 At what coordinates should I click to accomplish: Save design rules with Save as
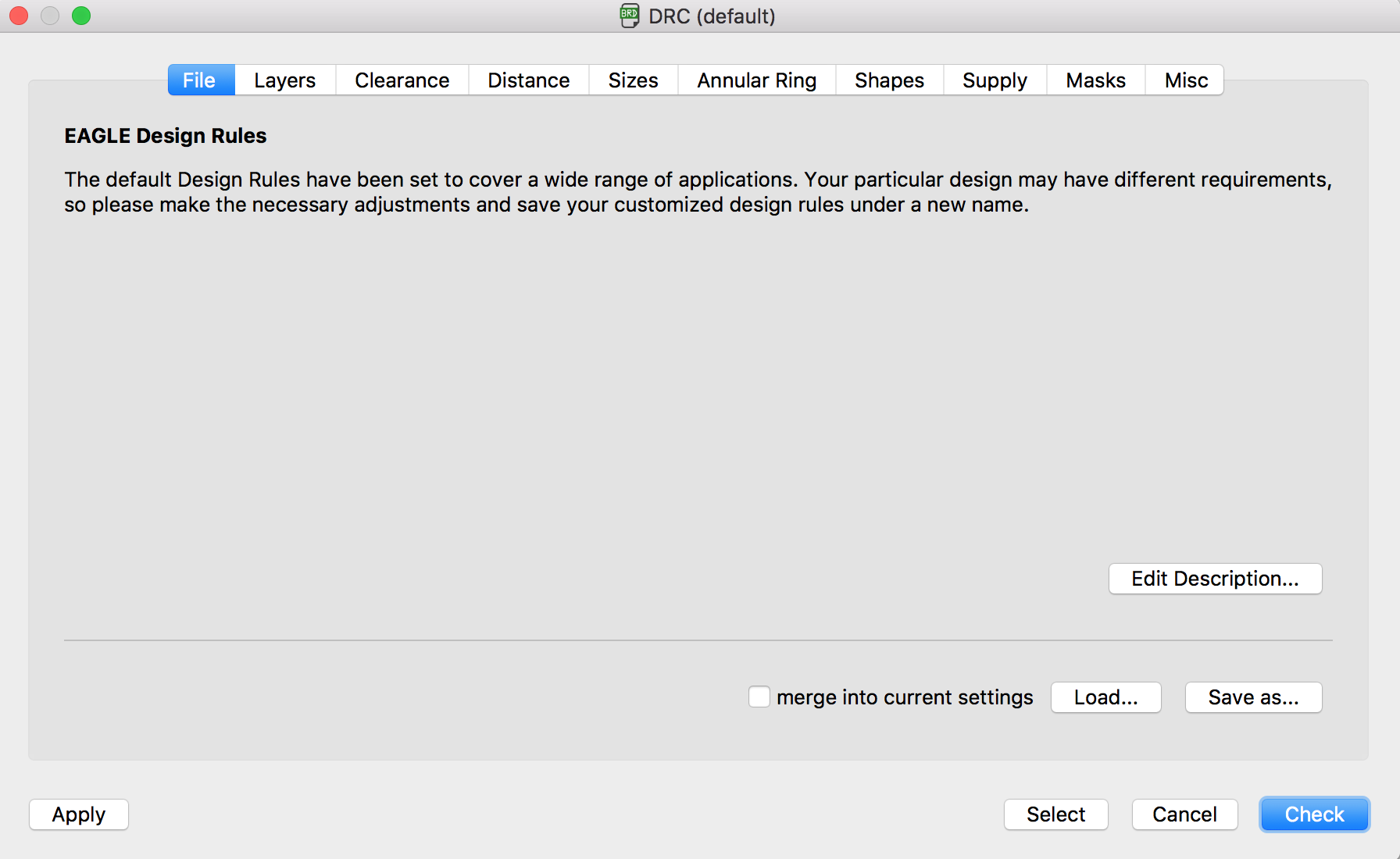(1254, 697)
